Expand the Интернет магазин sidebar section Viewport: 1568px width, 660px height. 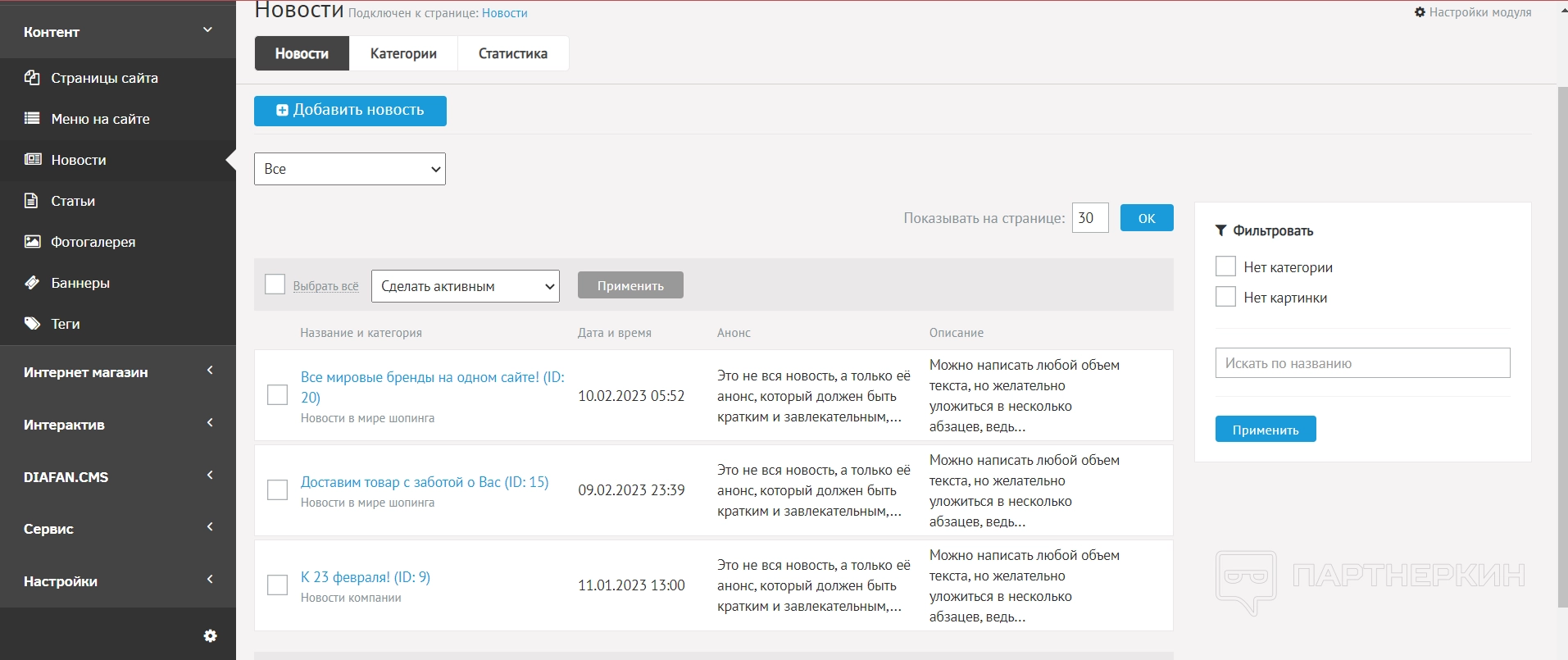tap(118, 372)
